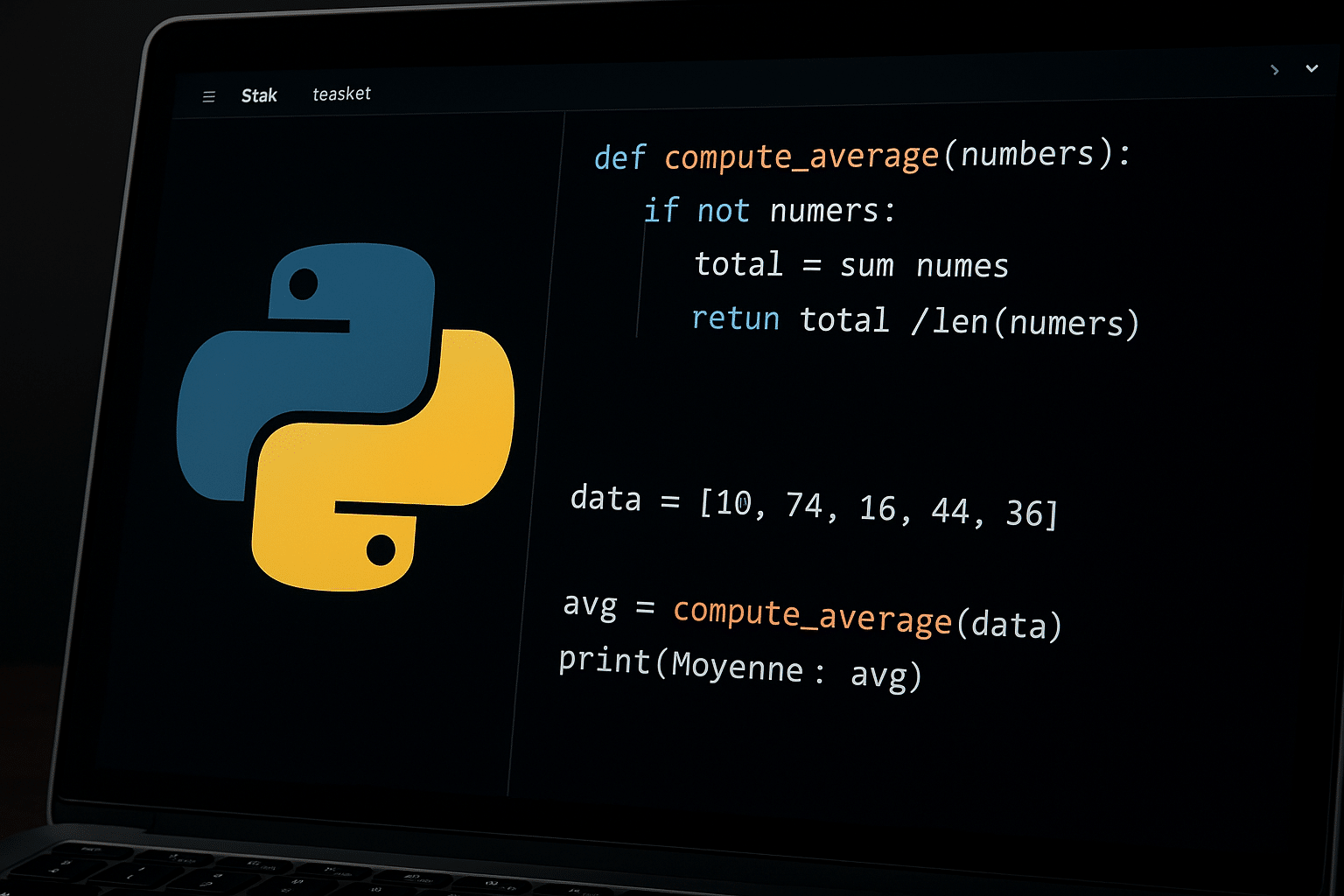Expand the down-chevron at the top right
The width and height of the screenshot is (1344, 896).
[x=1312, y=67]
